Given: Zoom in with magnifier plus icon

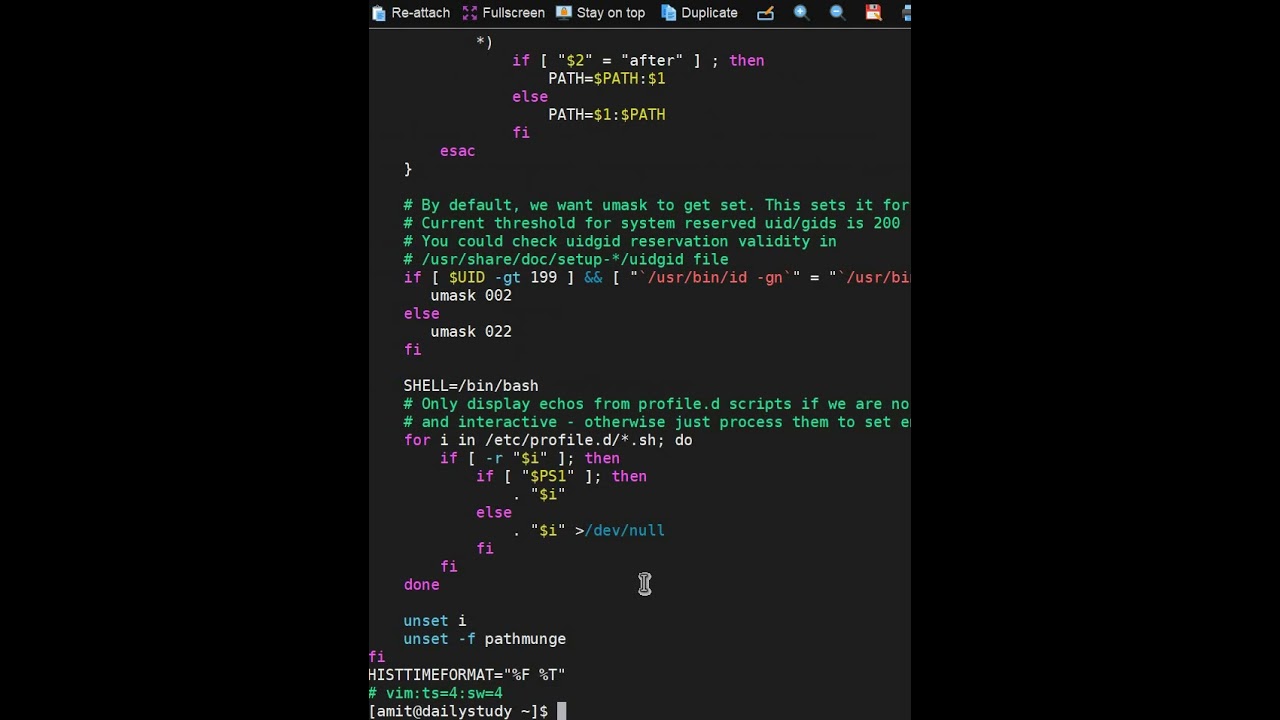Looking at the screenshot, I should pyautogui.click(x=801, y=13).
